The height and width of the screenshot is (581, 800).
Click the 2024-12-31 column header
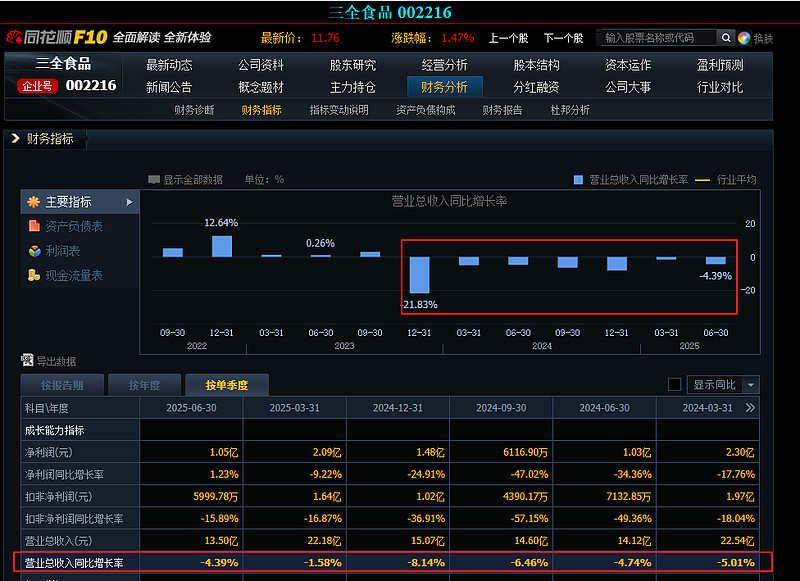(x=398, y=408)
